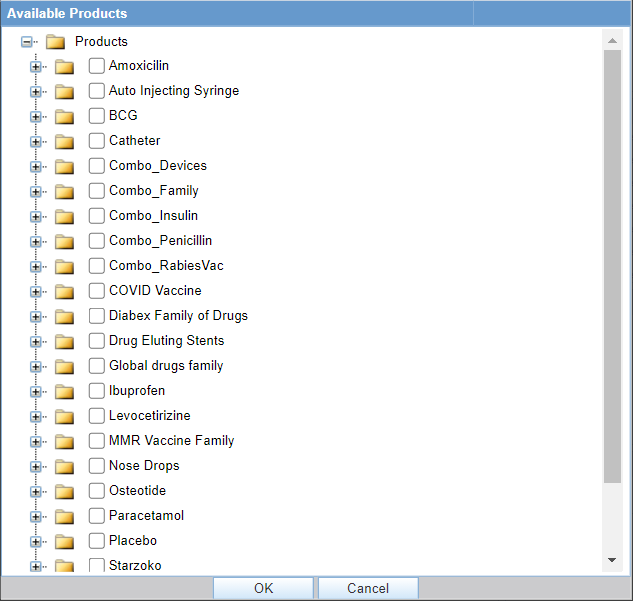The image size is (633, 601).
Task: Click the Paracetamol folder icon
Action: (x=64, y=517)
